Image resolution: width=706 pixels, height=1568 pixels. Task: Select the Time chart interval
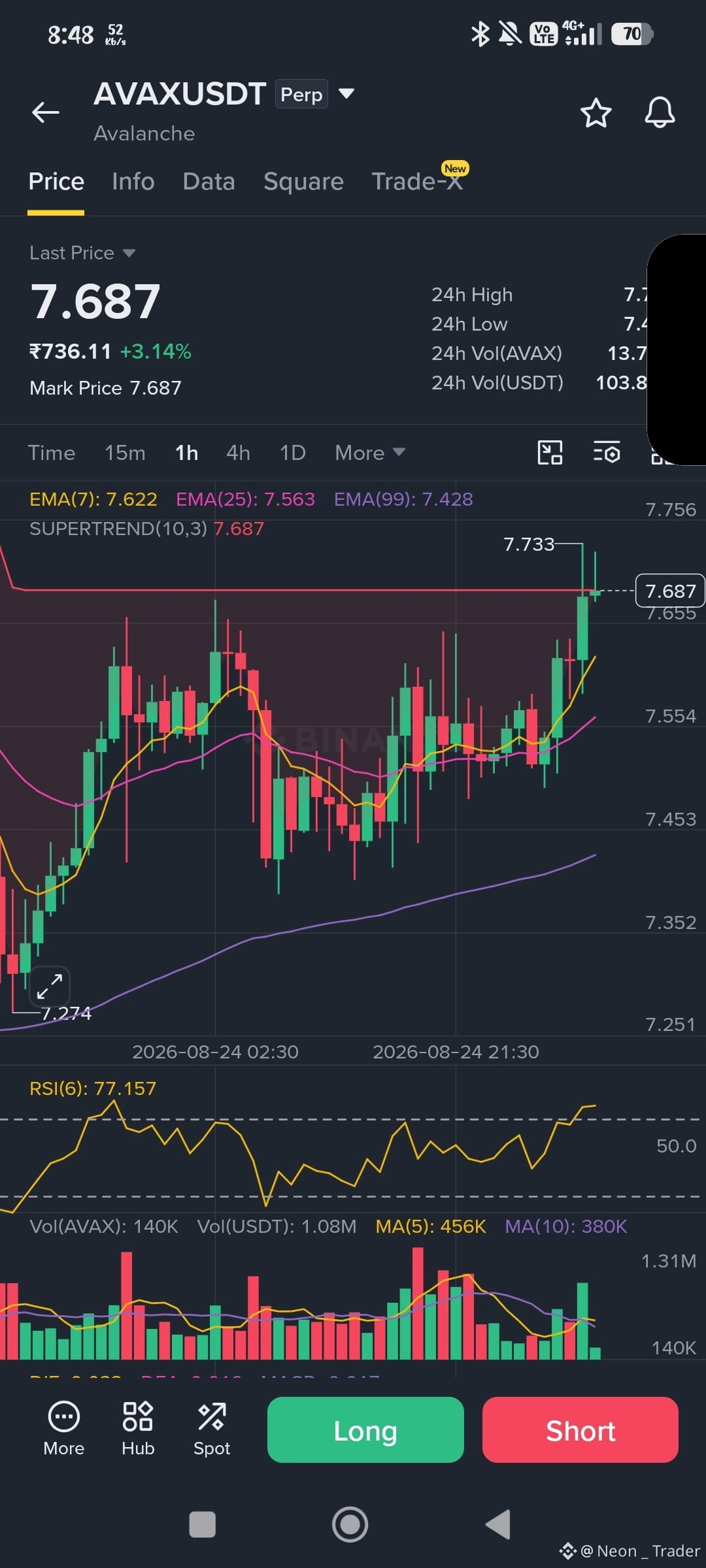pyautogui.click(x=52, y=453)
